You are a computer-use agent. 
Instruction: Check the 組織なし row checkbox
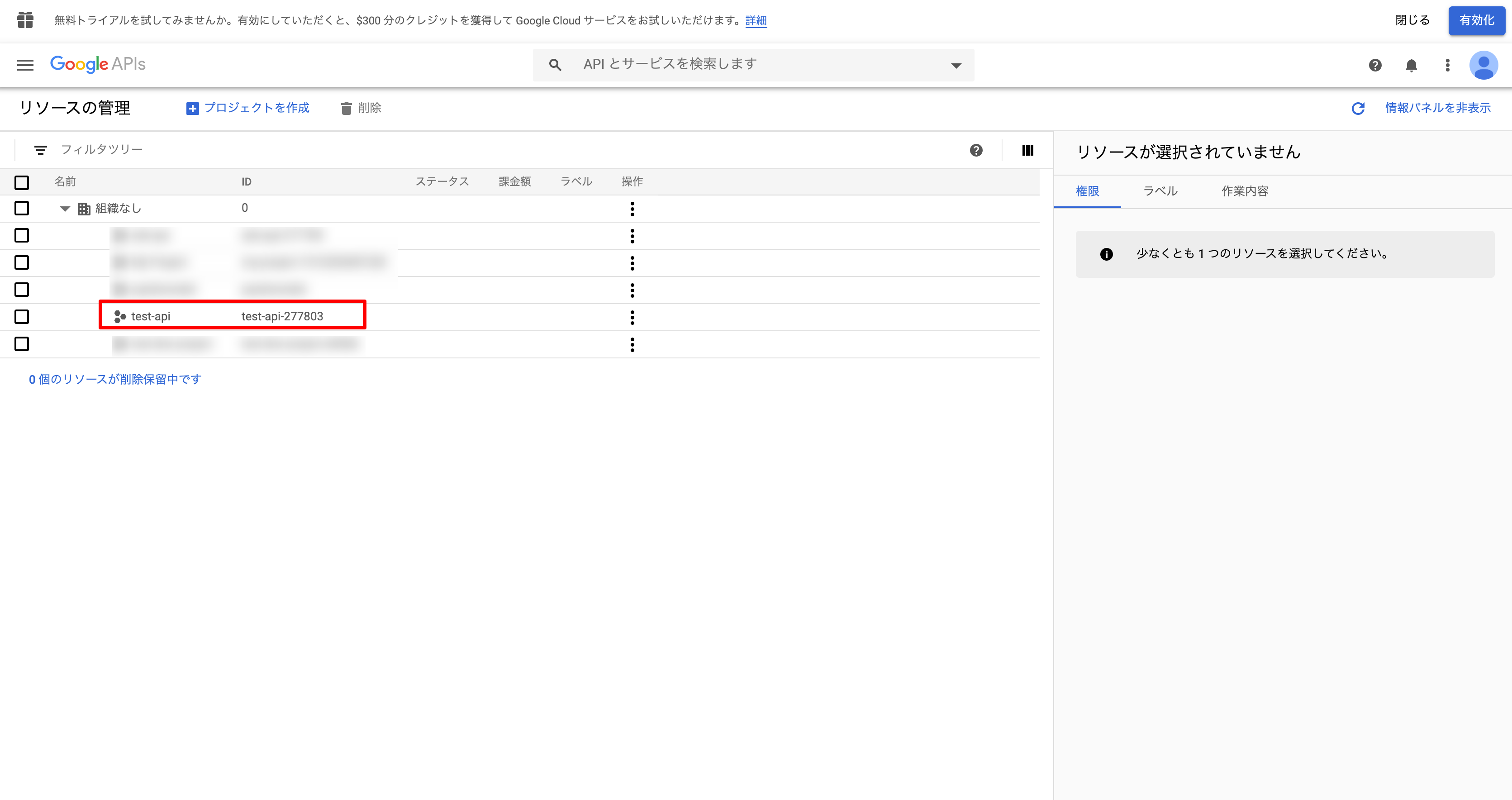point(22,208)
